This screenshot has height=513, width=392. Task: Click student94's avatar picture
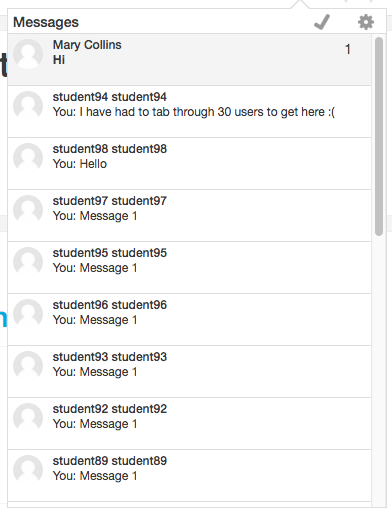click(28, 106)
